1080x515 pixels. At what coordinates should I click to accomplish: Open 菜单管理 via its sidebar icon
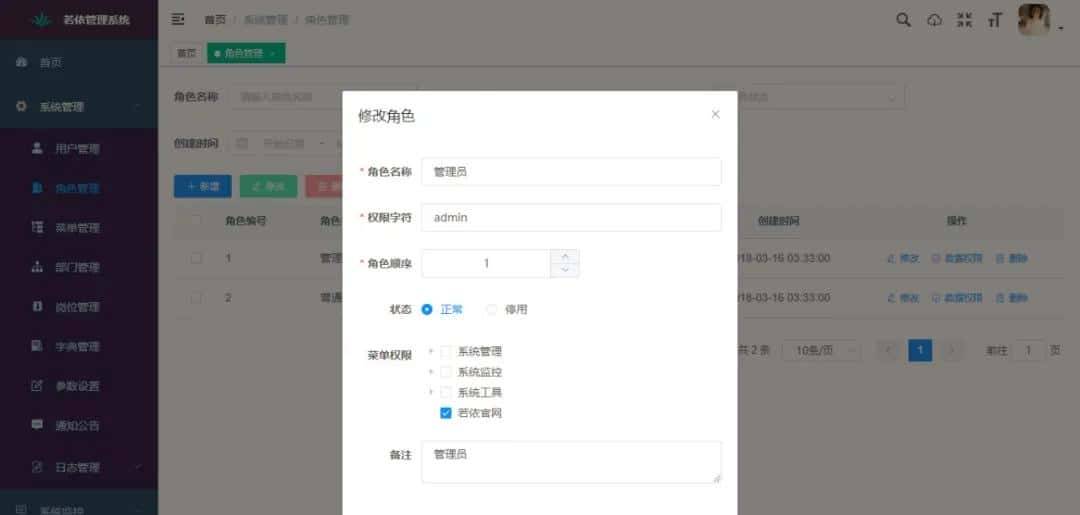tap(37, 227)
